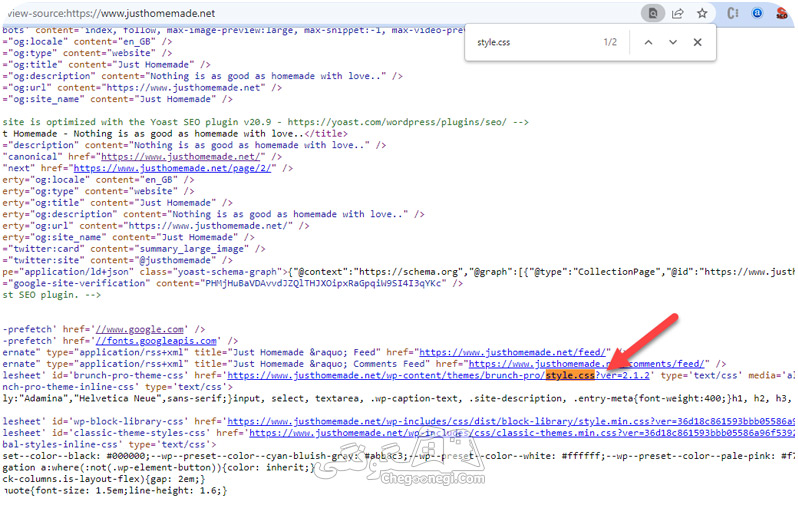Click the find bar input containing style.css
The width and height of the screenshot is (798, 508).
[534, 42]
